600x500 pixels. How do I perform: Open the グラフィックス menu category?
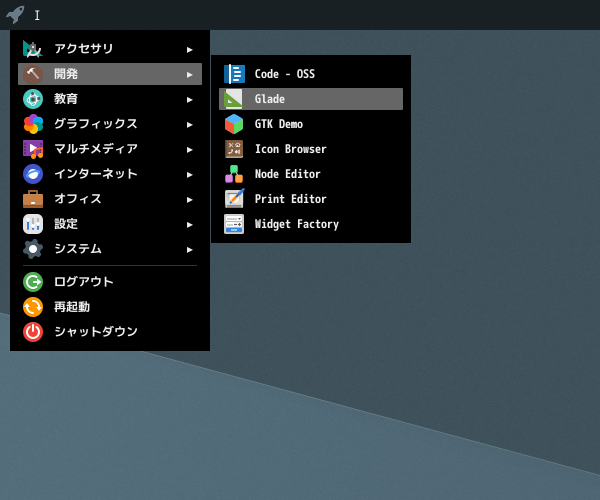110,124
